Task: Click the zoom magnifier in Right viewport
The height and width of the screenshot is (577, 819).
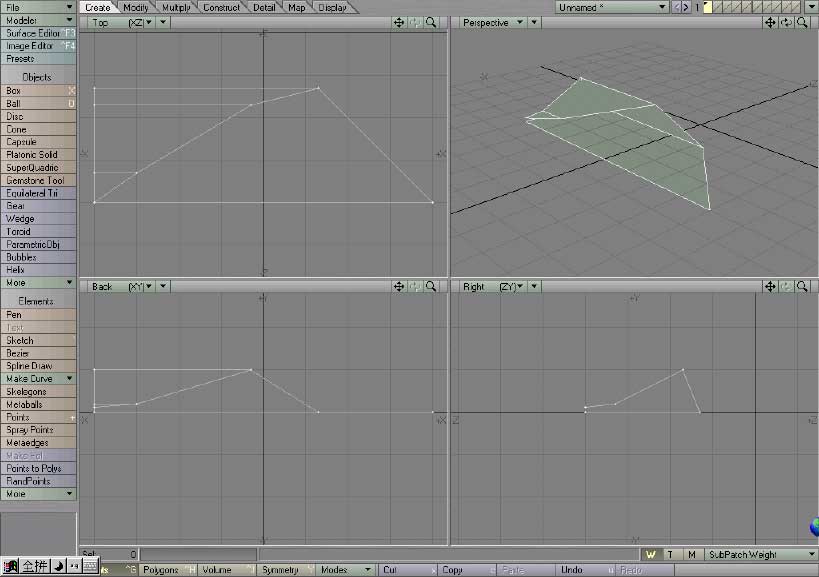Action: coord(803,286)
